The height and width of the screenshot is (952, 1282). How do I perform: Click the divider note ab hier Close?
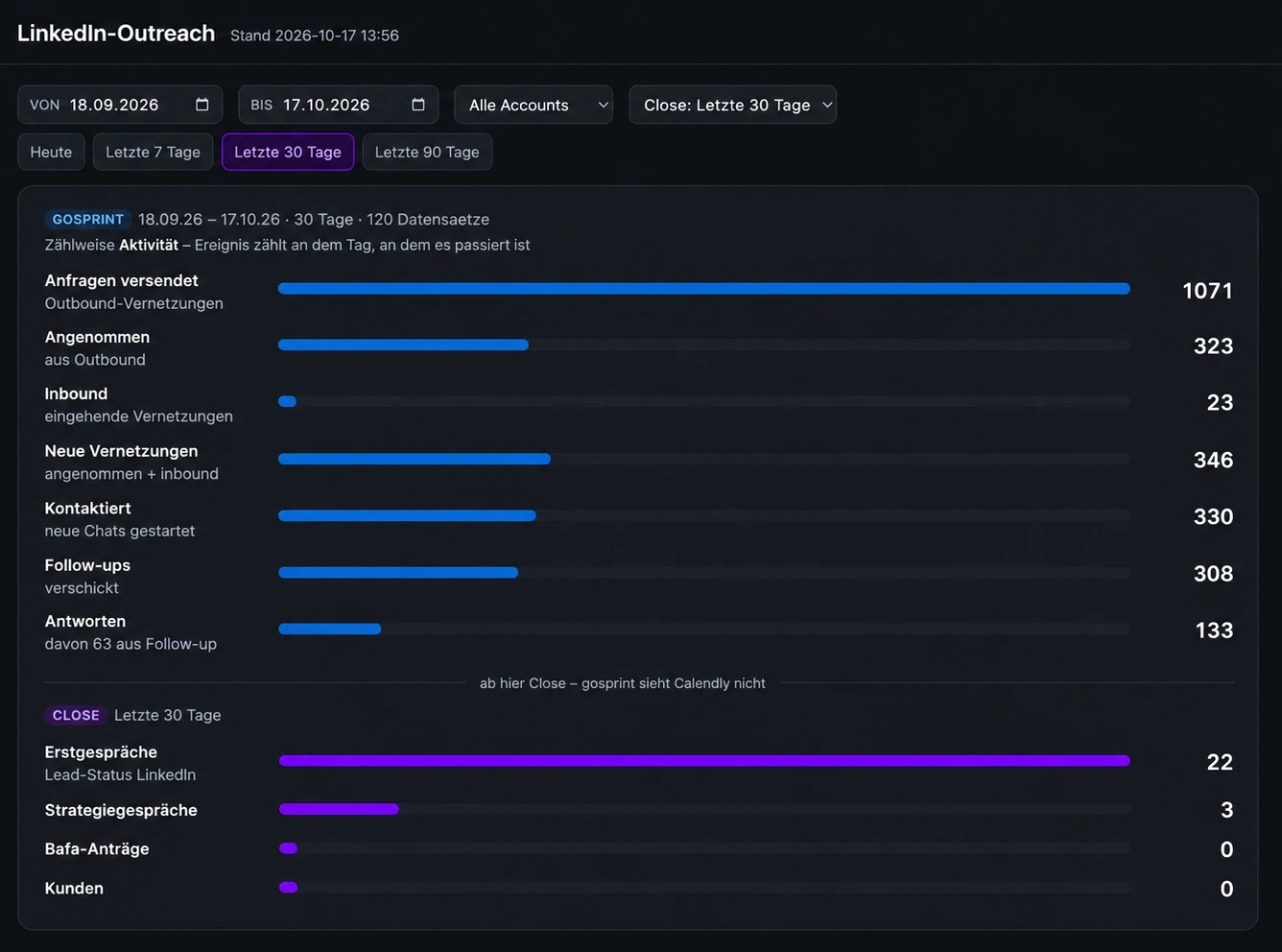point(623,683)
